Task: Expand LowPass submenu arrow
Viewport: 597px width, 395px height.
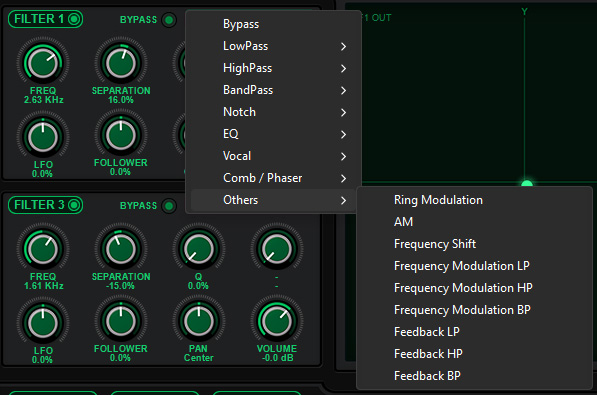Action: [x=343, y=46]
